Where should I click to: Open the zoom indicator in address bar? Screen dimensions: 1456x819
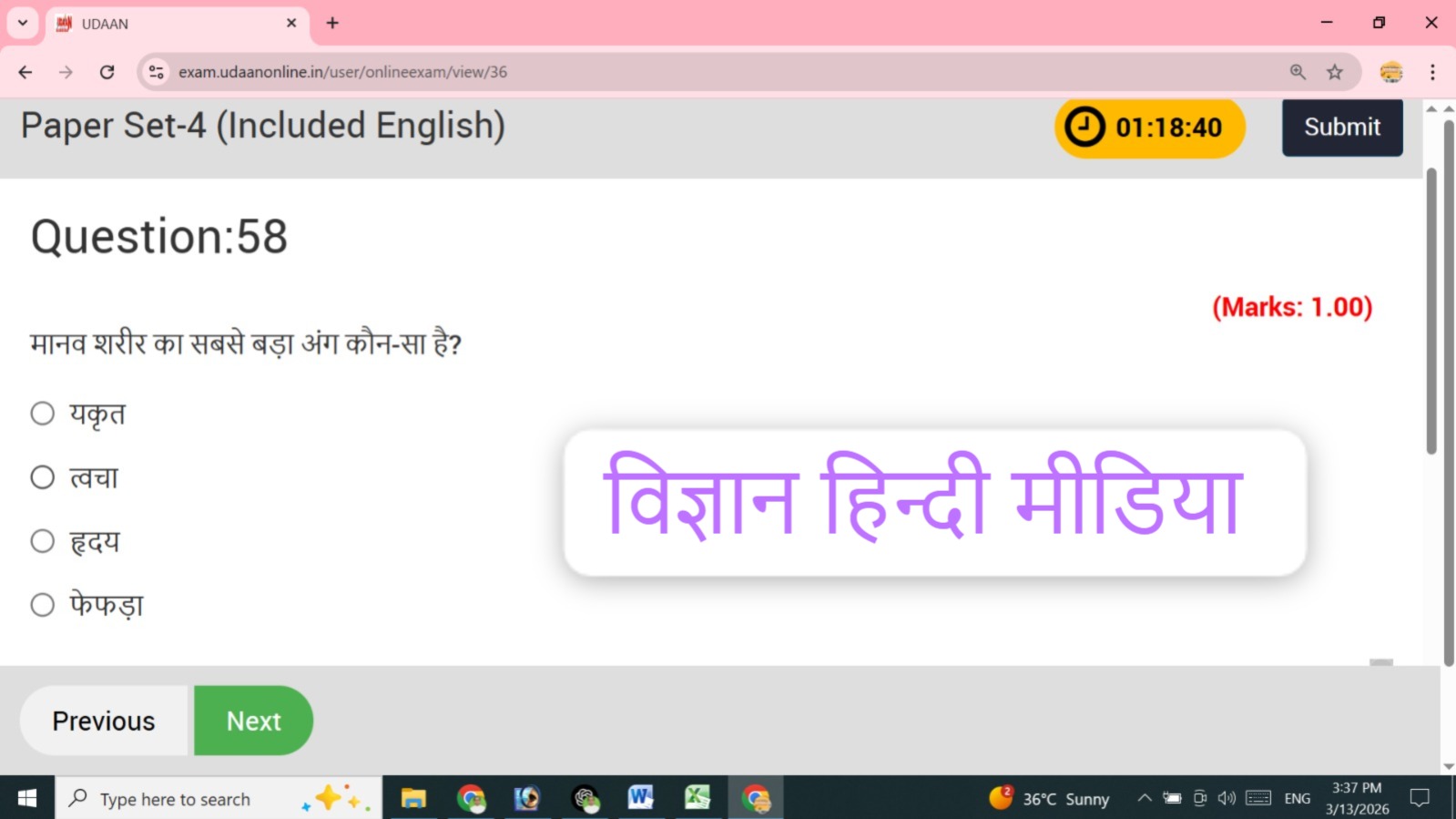point(1298,72)
